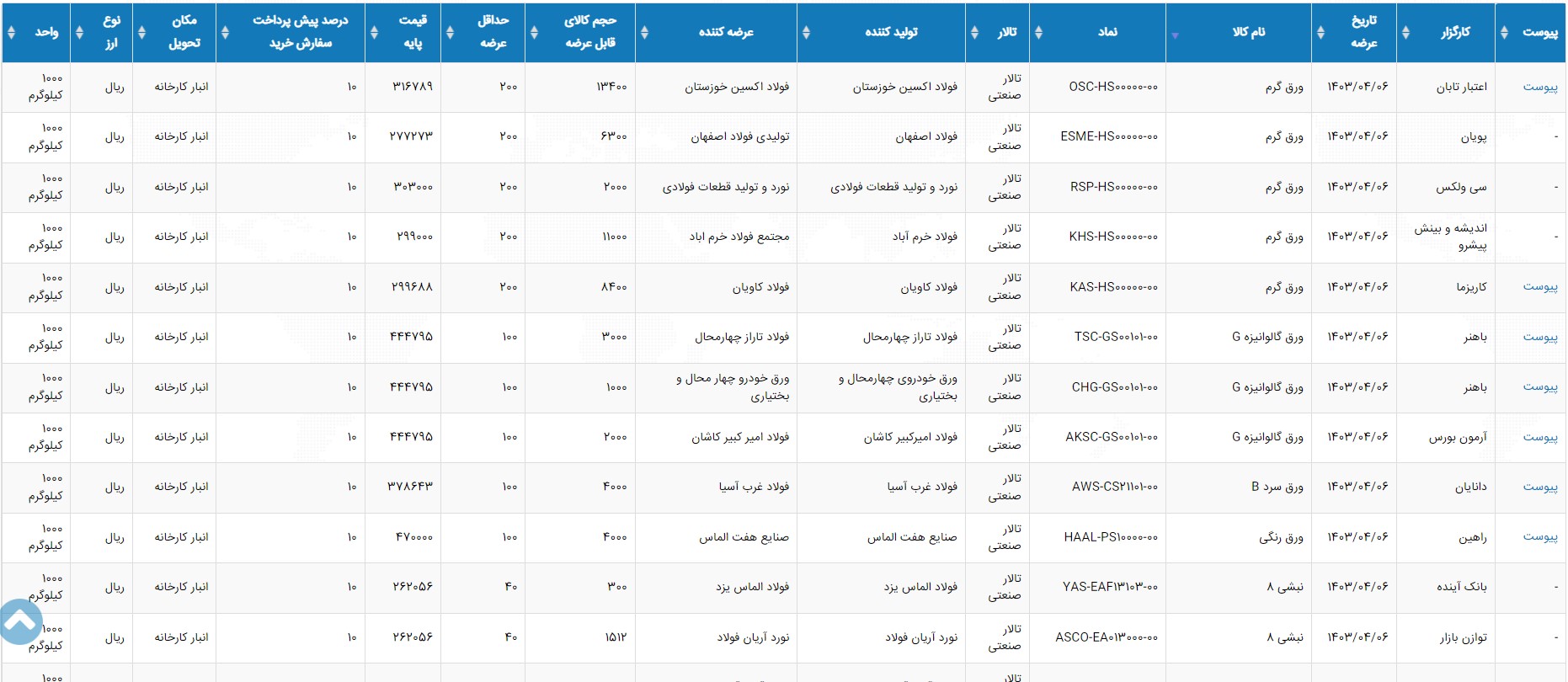The width and height of the screenshot is (1568, 682).
Task: Click broker name پویان
Action: point(1474,136)
